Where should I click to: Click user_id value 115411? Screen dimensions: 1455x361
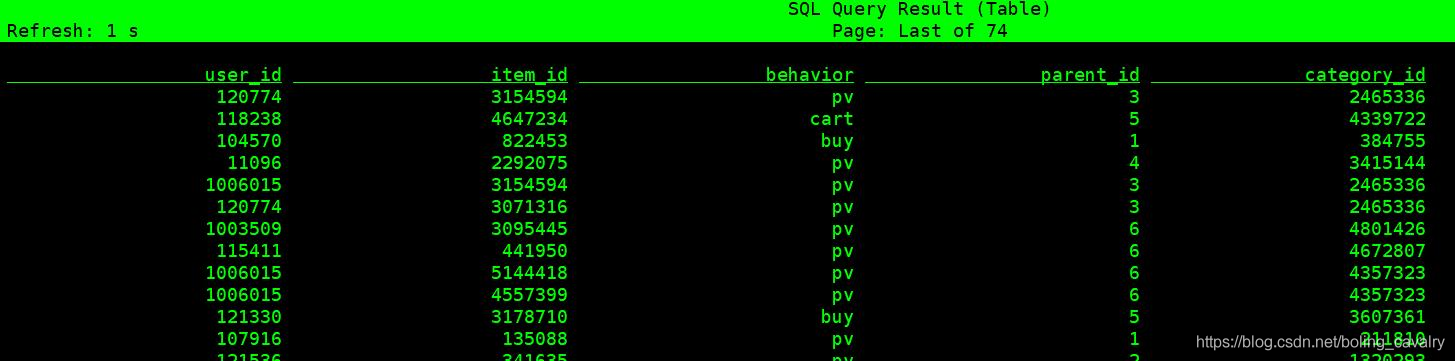[249, 251]
